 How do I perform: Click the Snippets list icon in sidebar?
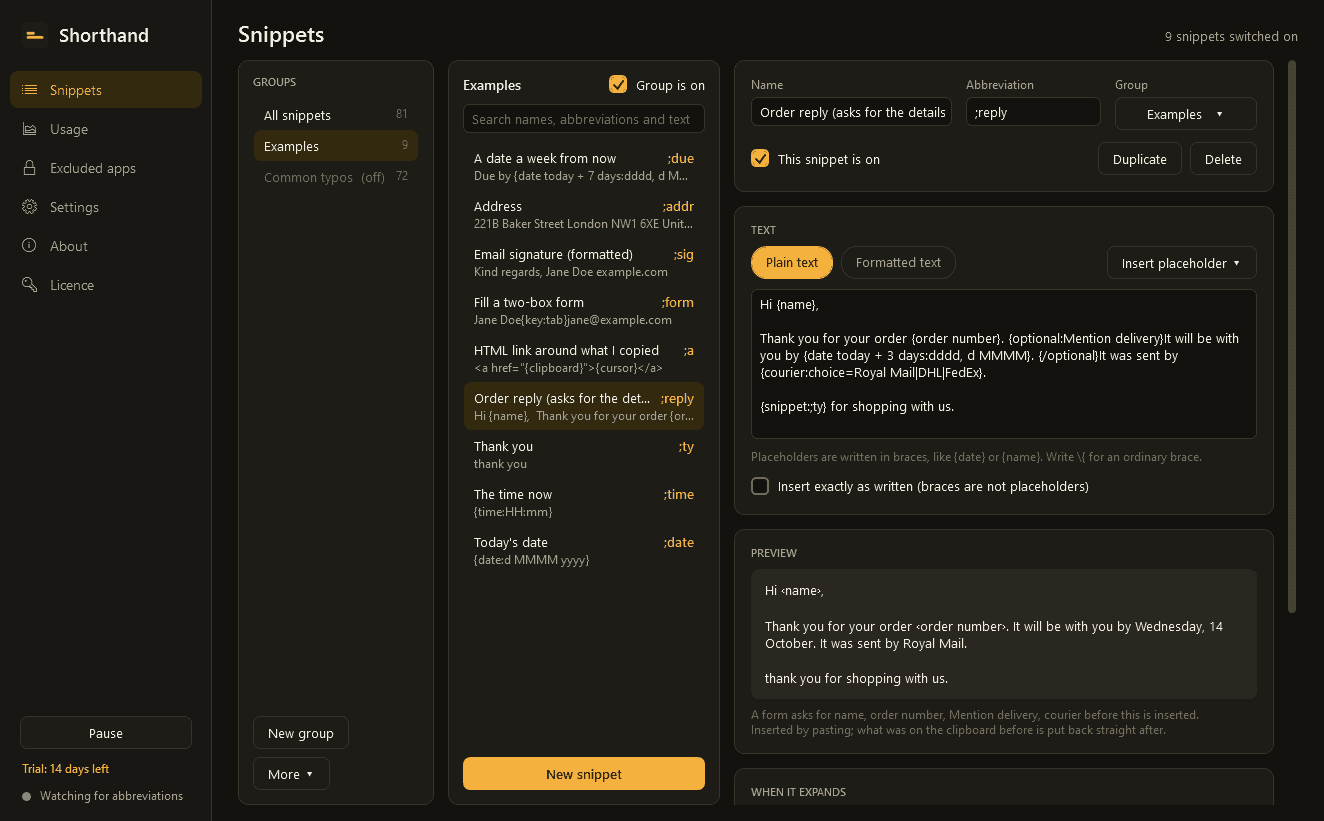point(30,90)
